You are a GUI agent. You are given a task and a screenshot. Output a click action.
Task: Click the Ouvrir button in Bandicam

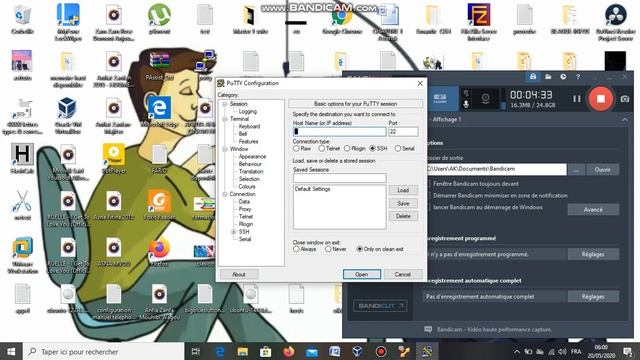point(602,169)
